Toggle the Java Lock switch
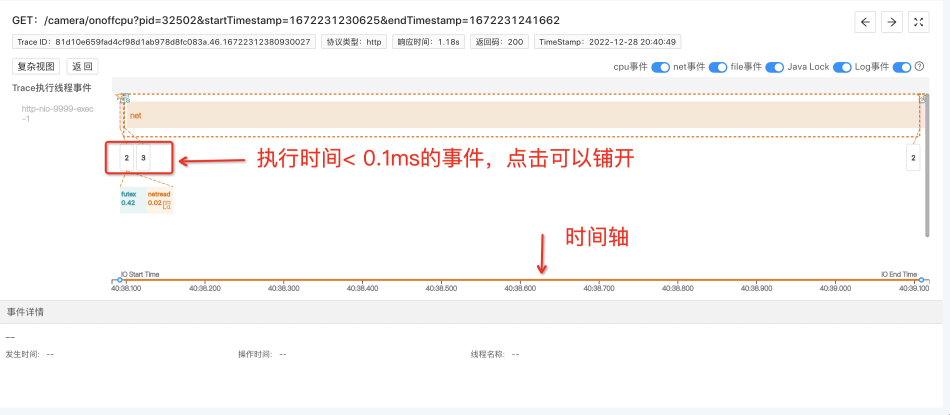Screen dimensions: 950x415 pyautogui.click(x=841, y=67)
